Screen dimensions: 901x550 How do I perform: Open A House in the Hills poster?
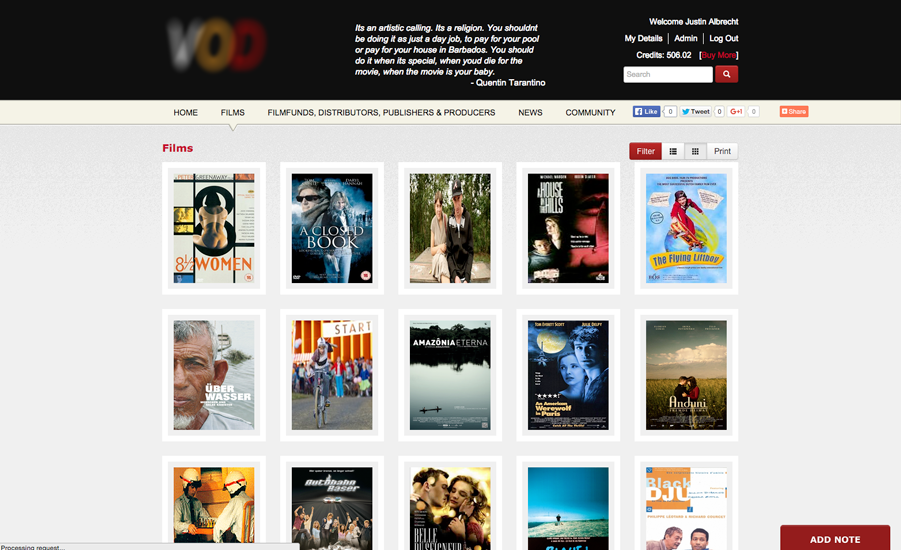pyautogui.click(x=568, y=228)
